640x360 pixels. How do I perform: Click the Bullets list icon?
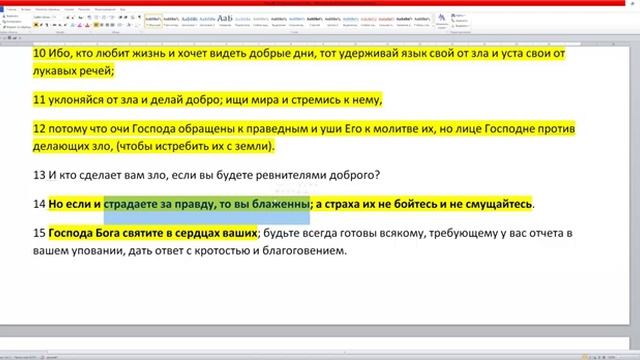click(x=96, y=17)
